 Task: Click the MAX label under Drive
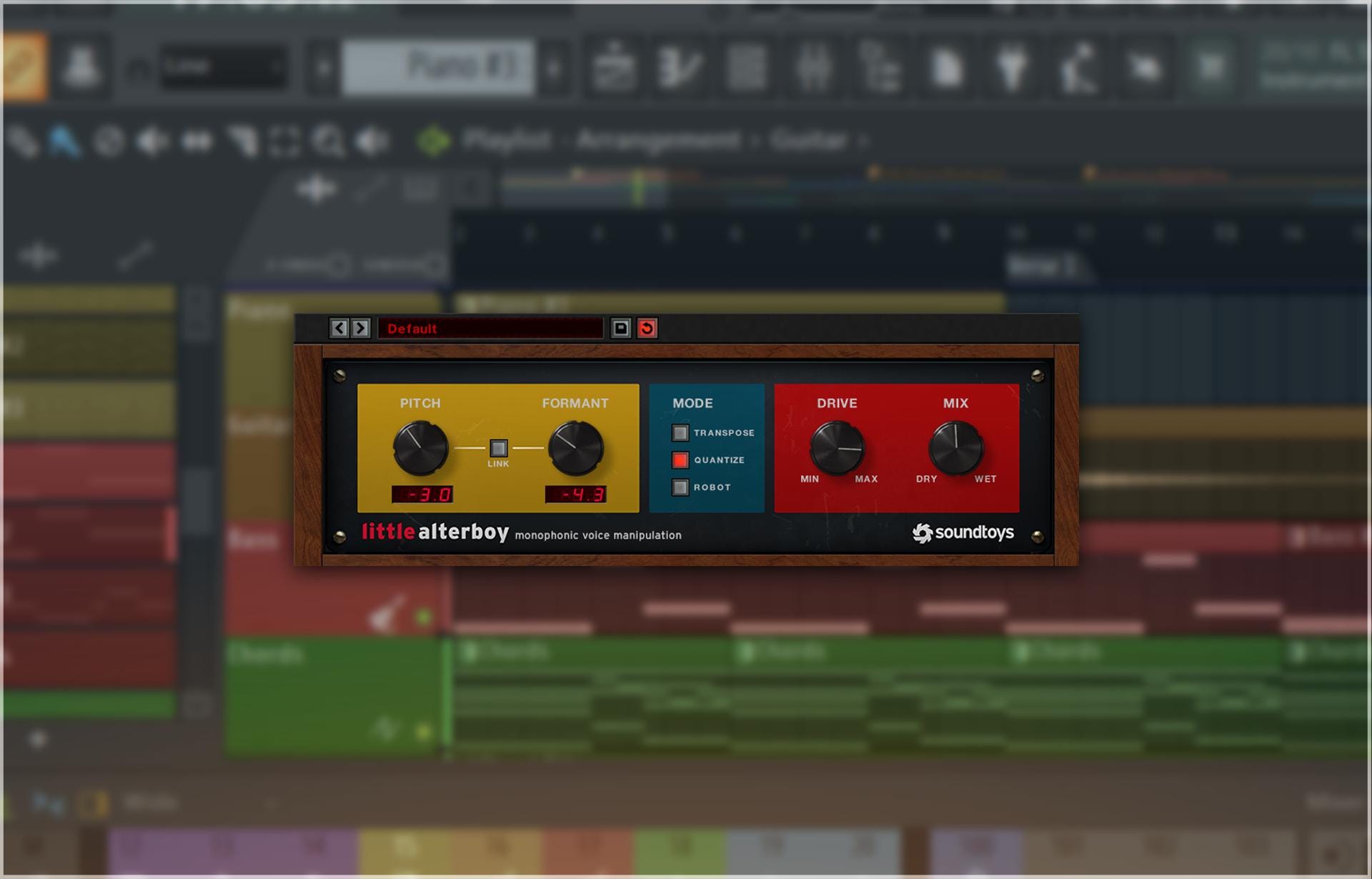click(x=866, y=479)
